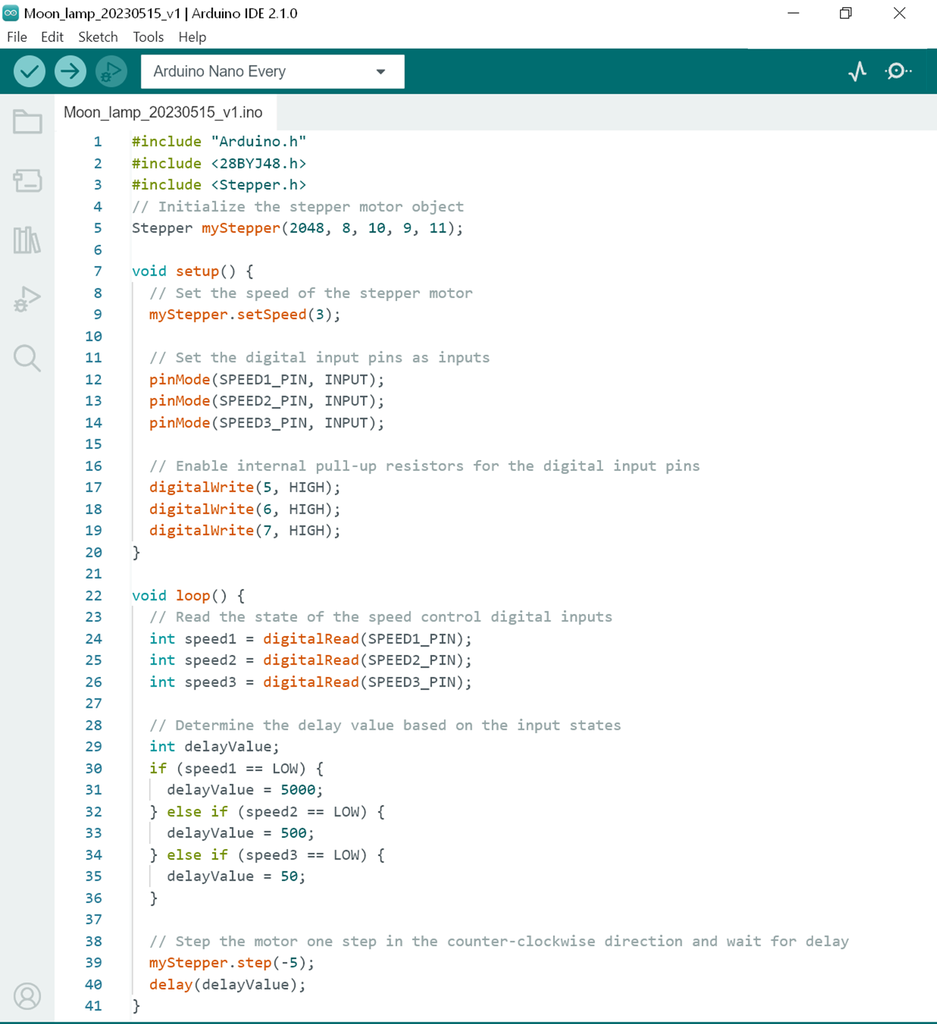This screenshot has height=1024, width=937.
Task: Click 'SPEED2_PIN' in the pinMode line
Action: 262,401
